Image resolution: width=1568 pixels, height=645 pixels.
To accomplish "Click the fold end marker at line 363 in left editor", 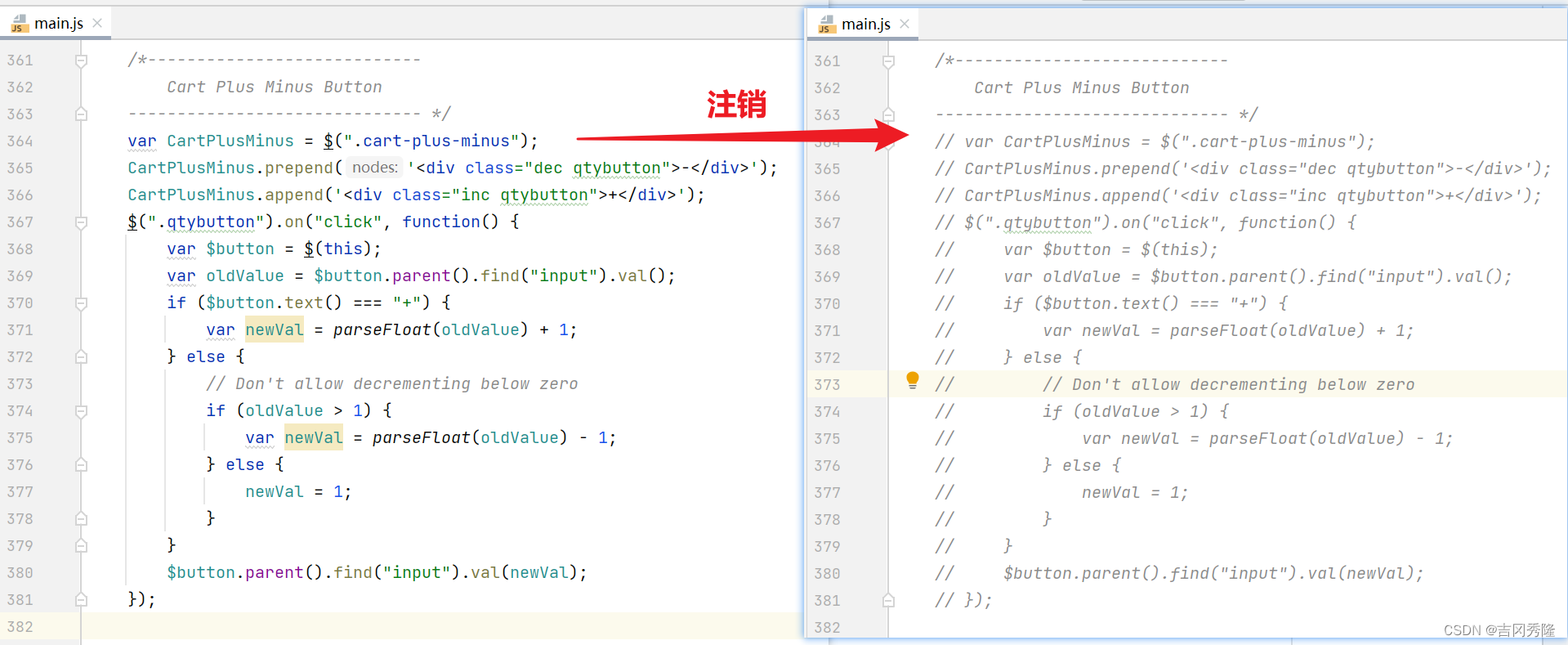I will pos(81,114).
